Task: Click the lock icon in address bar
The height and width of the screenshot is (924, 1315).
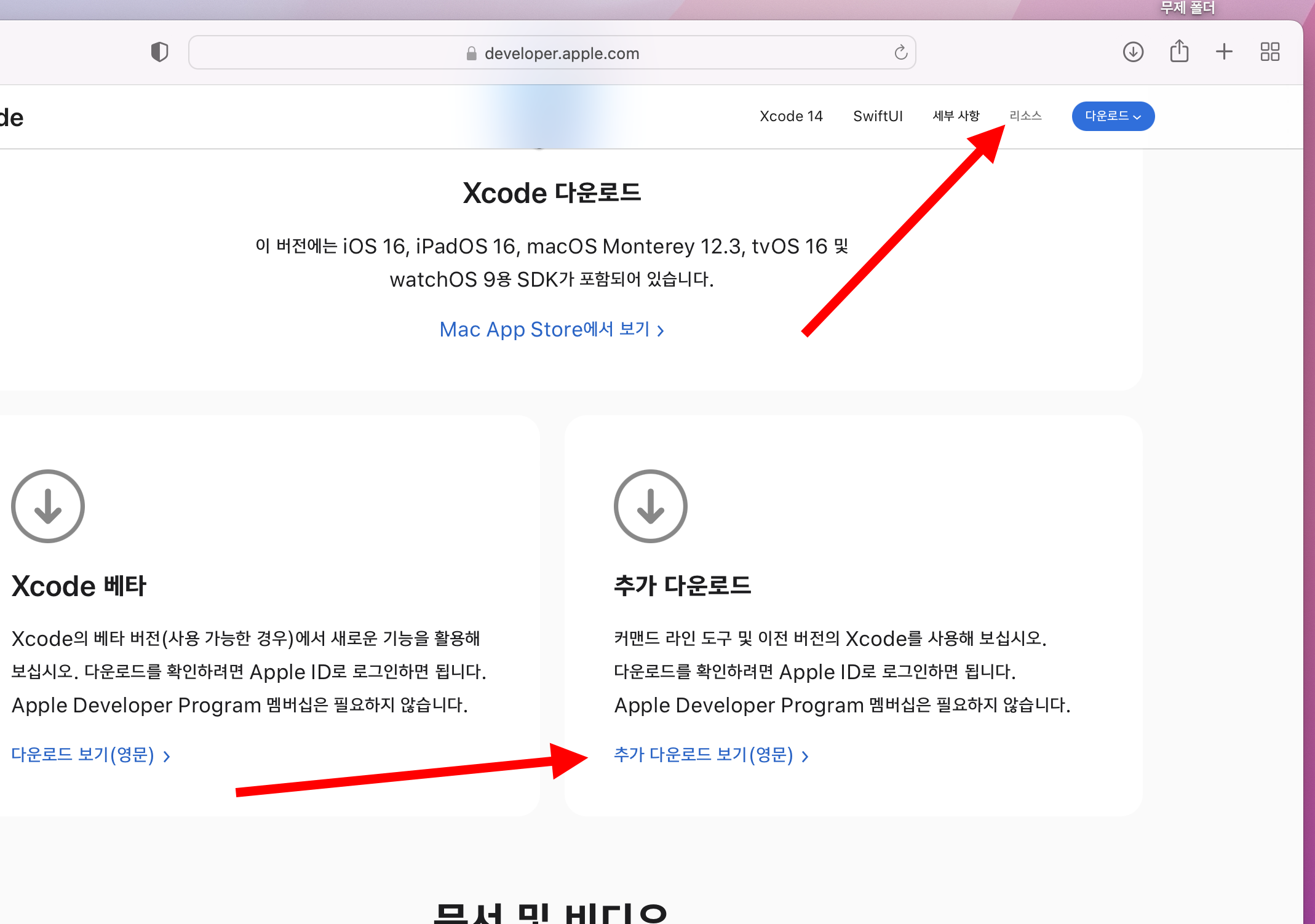Action: tap(471, 54)
